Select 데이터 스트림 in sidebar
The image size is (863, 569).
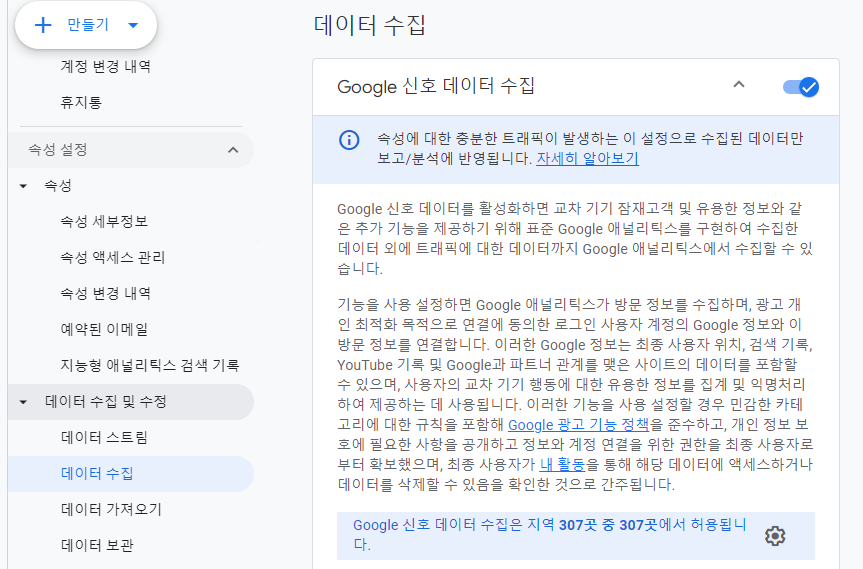point(104,437)
